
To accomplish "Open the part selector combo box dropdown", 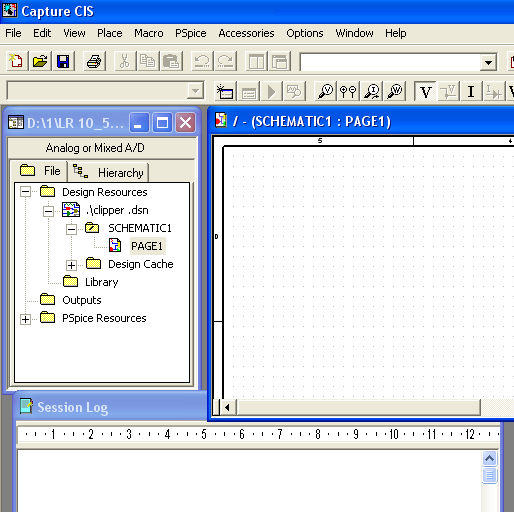I will point(488,62).
